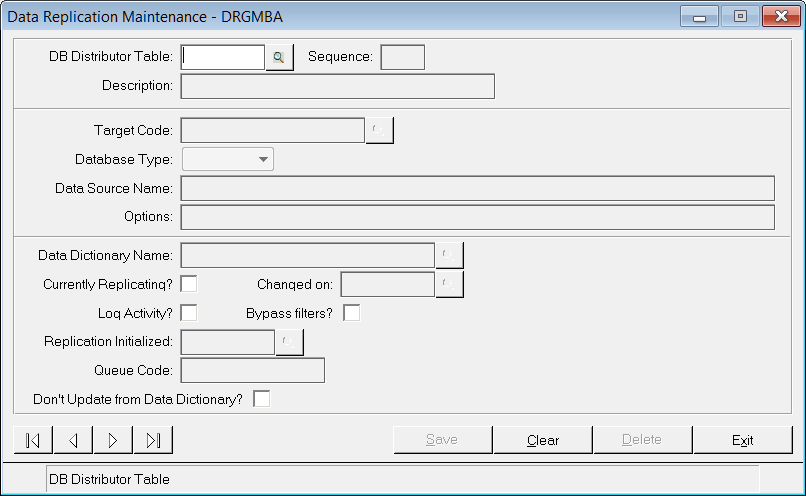Open the Changed on lookup button

click(449, 284)
